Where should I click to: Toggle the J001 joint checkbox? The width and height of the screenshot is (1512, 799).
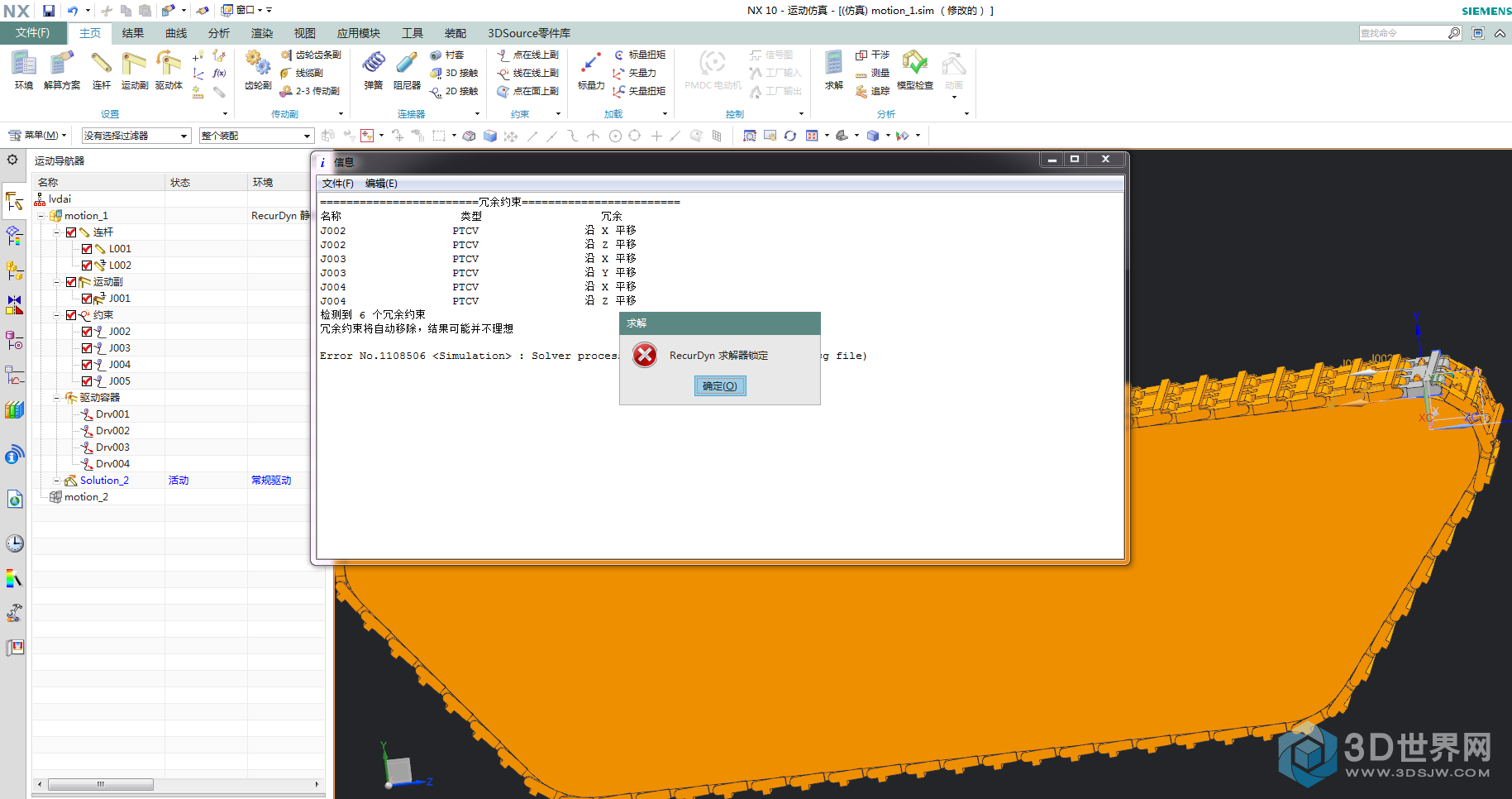coord(87,299)
